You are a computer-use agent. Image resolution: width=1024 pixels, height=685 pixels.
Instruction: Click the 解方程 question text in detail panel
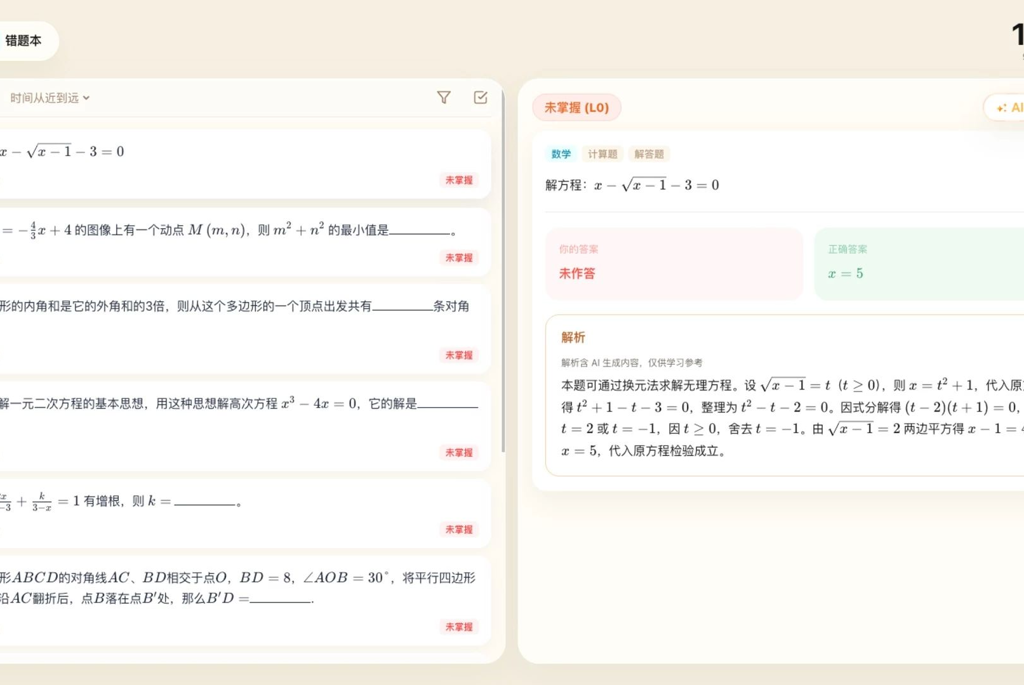(632, 185)
